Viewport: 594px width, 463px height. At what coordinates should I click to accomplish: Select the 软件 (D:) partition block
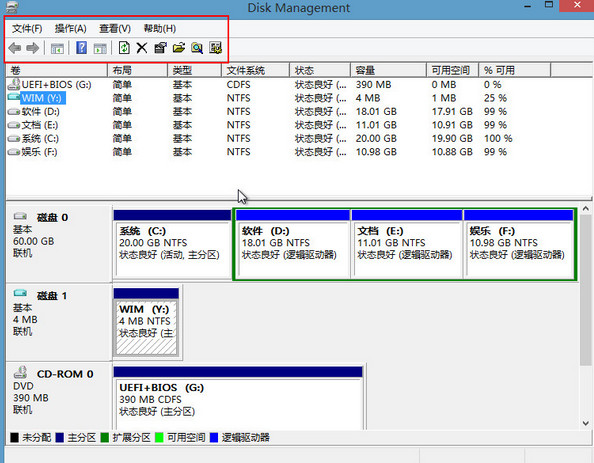pyautogui.click(x=292, y=244)
